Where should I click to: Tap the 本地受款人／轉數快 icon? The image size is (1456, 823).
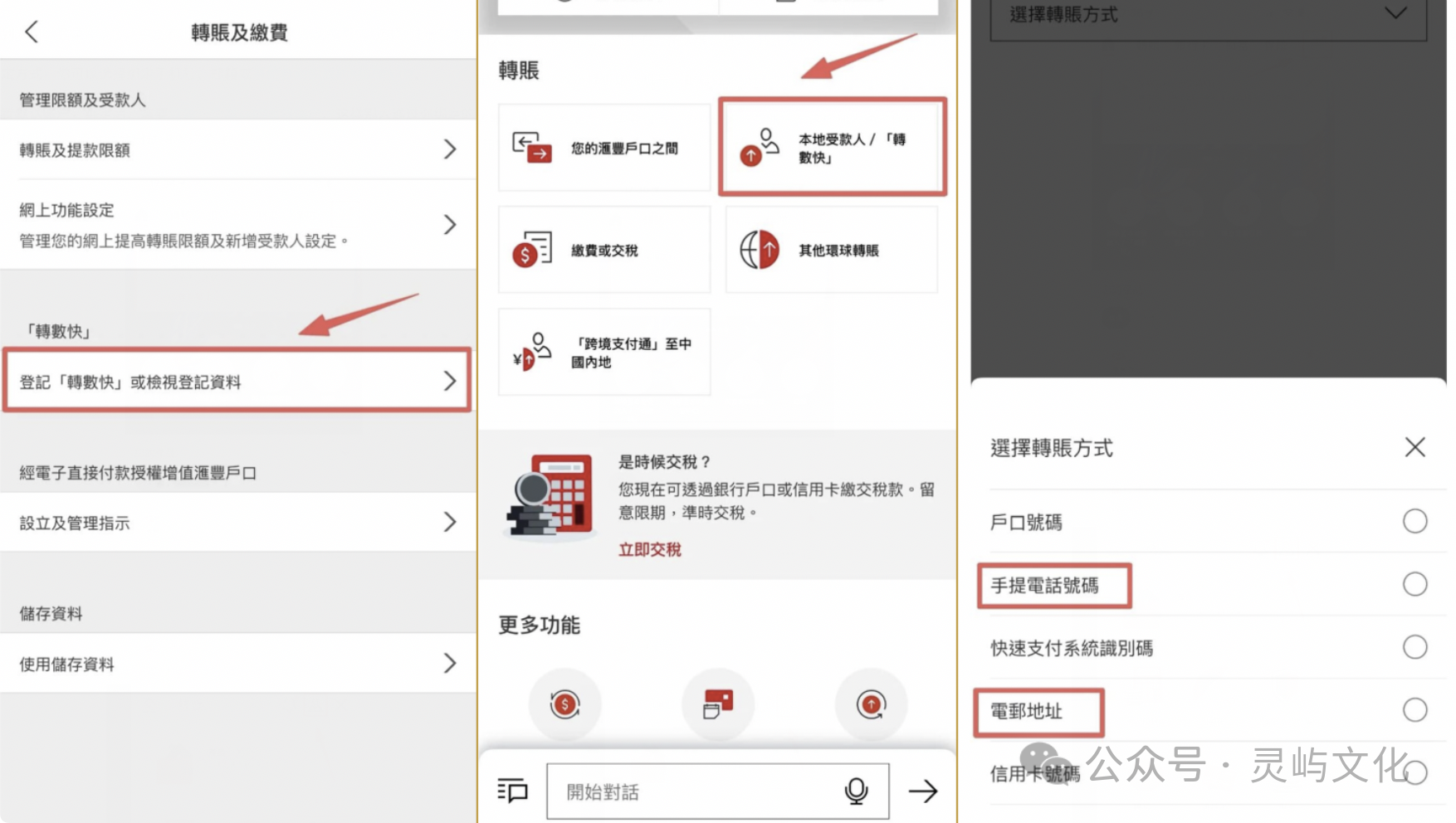(760, 148)
